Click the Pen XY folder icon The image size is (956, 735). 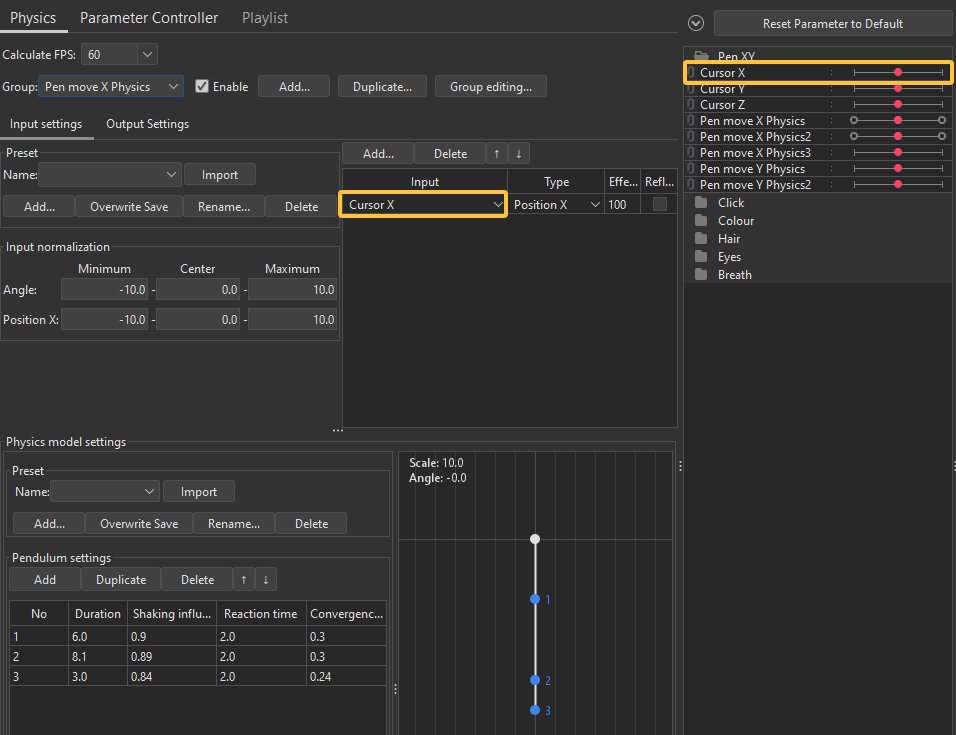[x=702, y=56]
